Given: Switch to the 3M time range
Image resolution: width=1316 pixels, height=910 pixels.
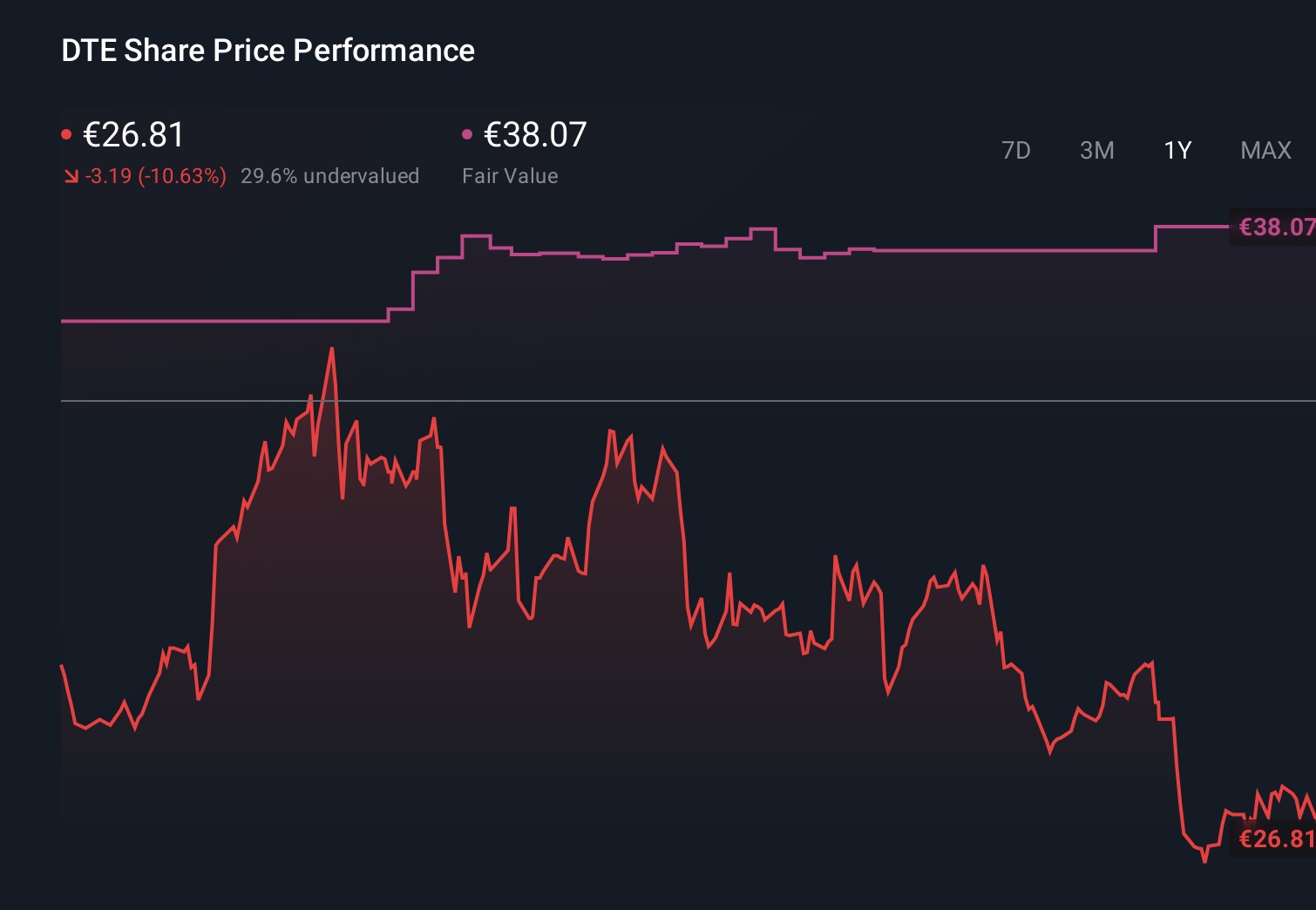Looking at the screenshot, I should (1096, 150).
